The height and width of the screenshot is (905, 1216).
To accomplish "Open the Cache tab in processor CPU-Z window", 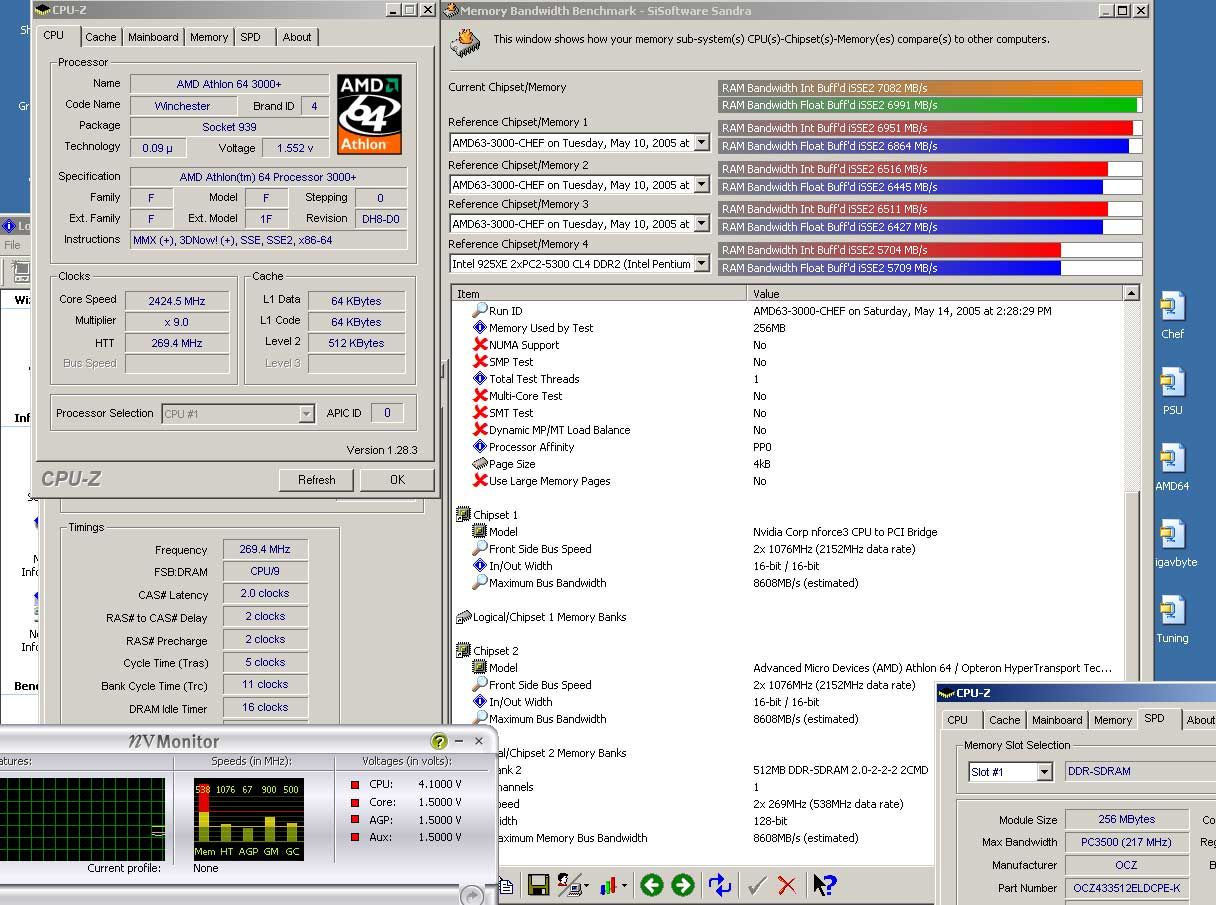I will [x=100, y=37].
